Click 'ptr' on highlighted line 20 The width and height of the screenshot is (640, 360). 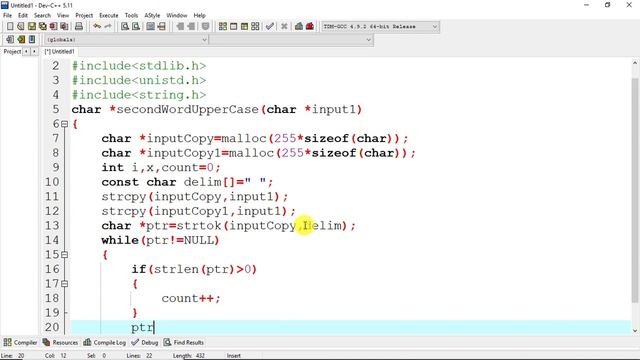pos(142,327)
